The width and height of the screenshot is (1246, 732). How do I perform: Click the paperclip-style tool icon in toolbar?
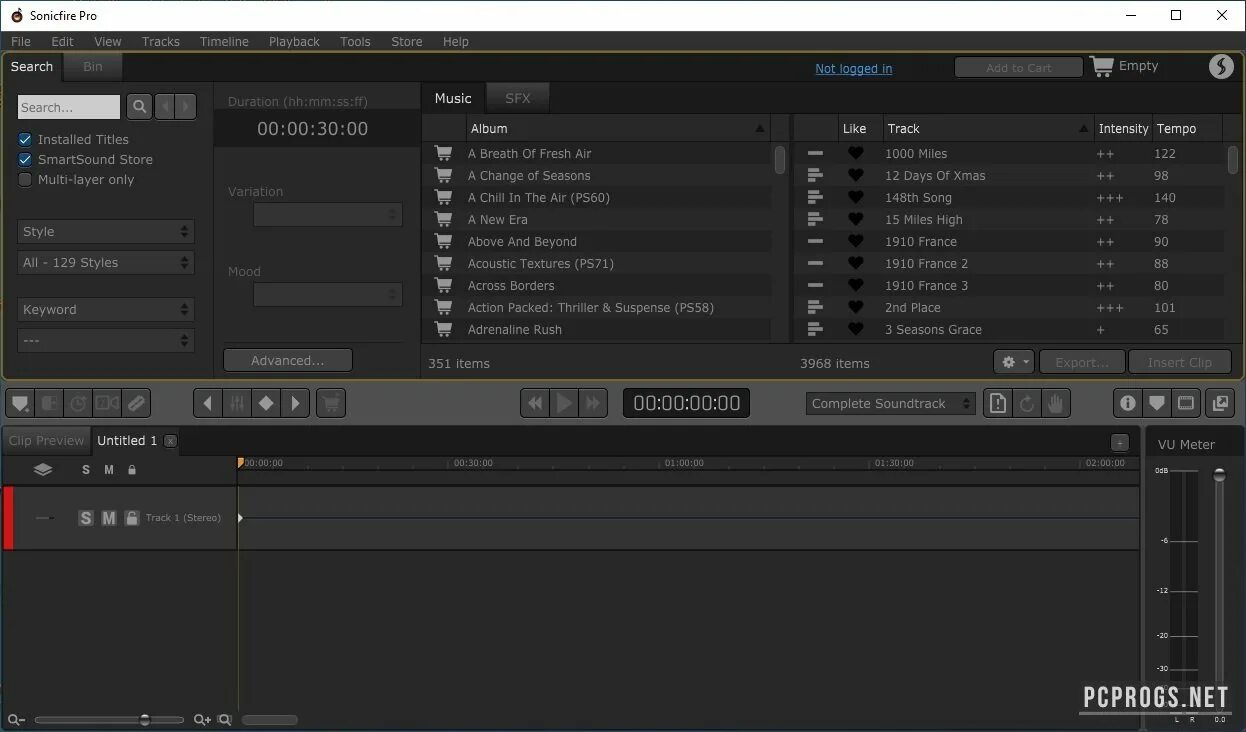coord(136,403)
